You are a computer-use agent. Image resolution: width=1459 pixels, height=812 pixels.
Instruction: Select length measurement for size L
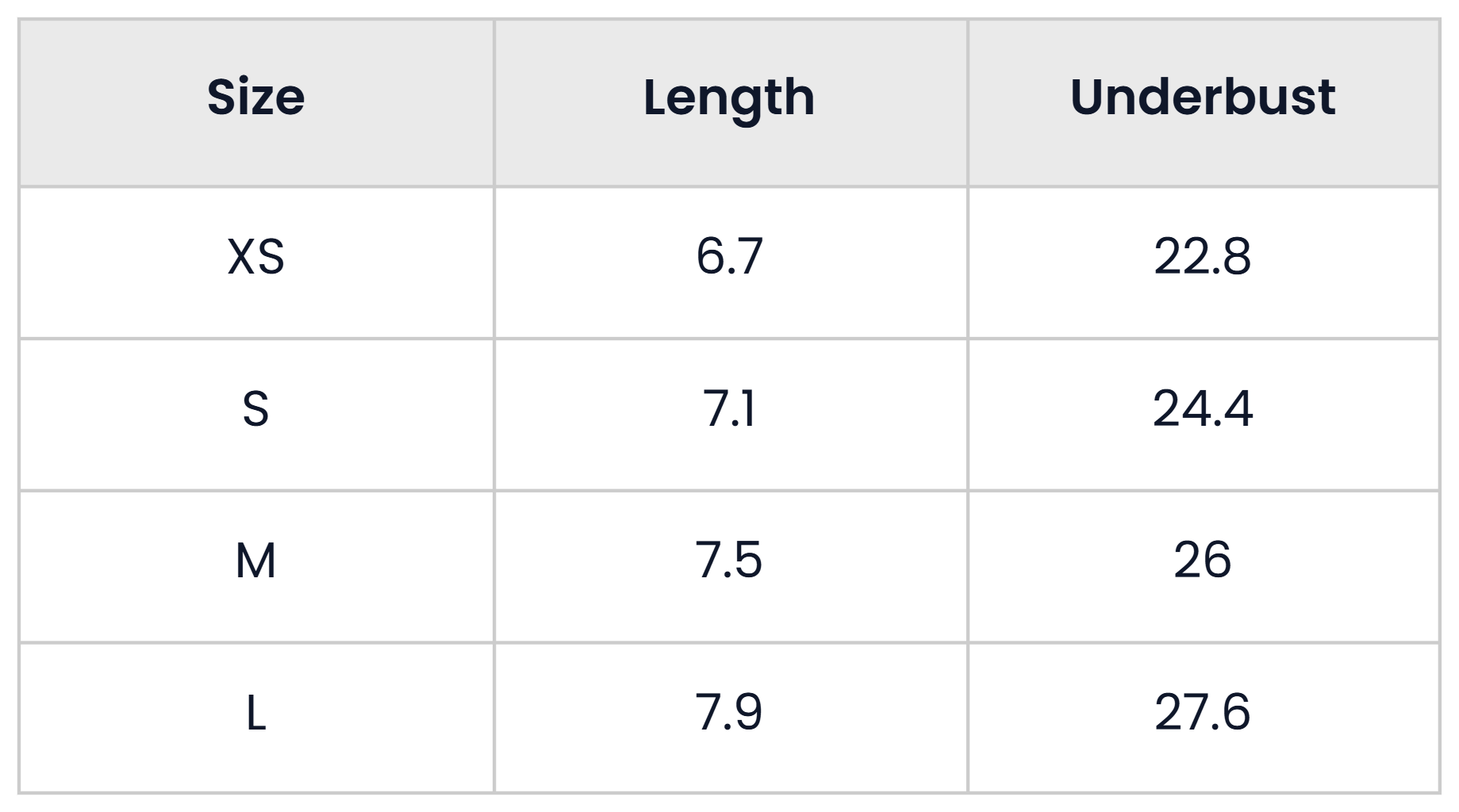[729, 712]
